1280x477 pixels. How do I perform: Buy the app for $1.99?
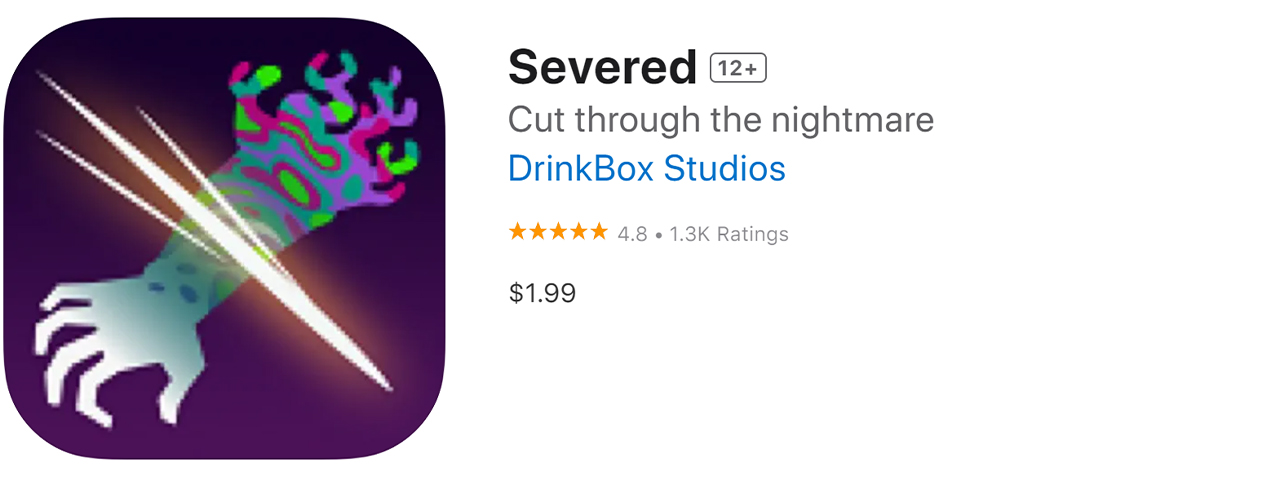[542, 293]
